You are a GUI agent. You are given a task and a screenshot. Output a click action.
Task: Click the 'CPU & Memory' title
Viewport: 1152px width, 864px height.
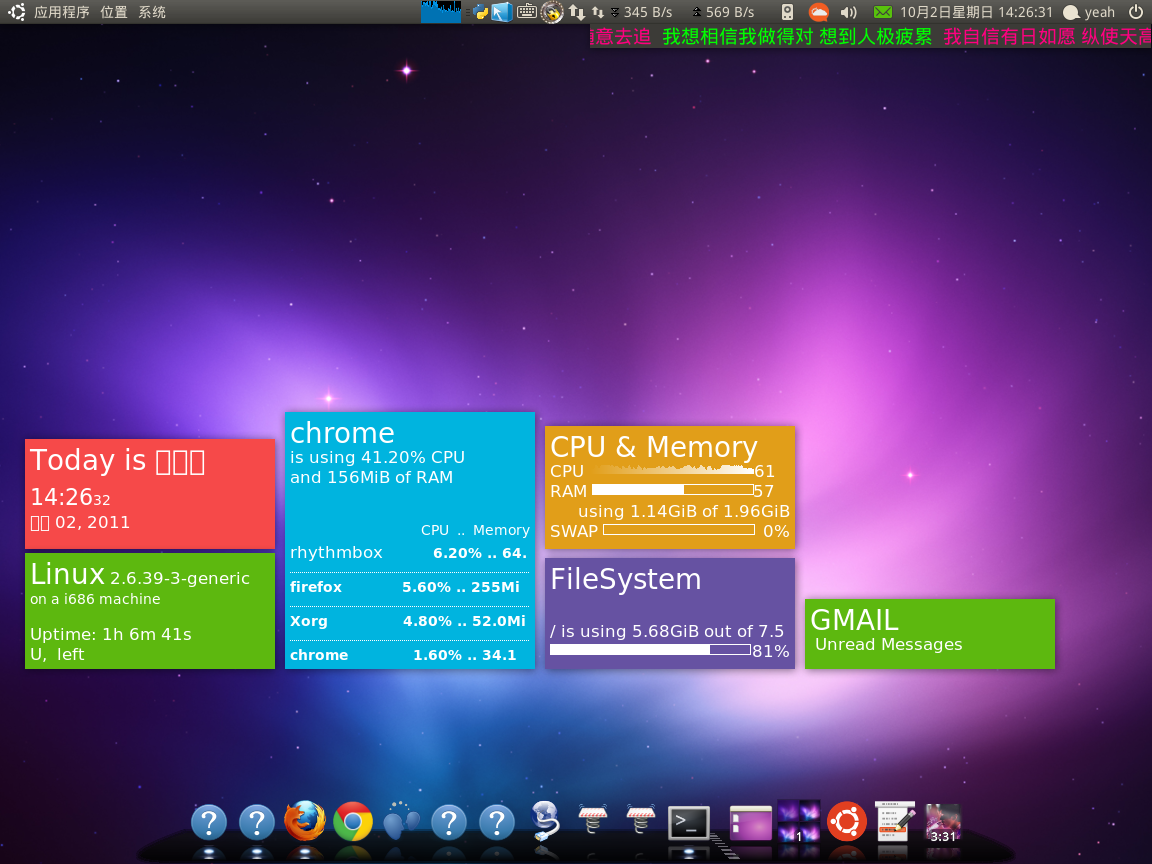point(654,447)
